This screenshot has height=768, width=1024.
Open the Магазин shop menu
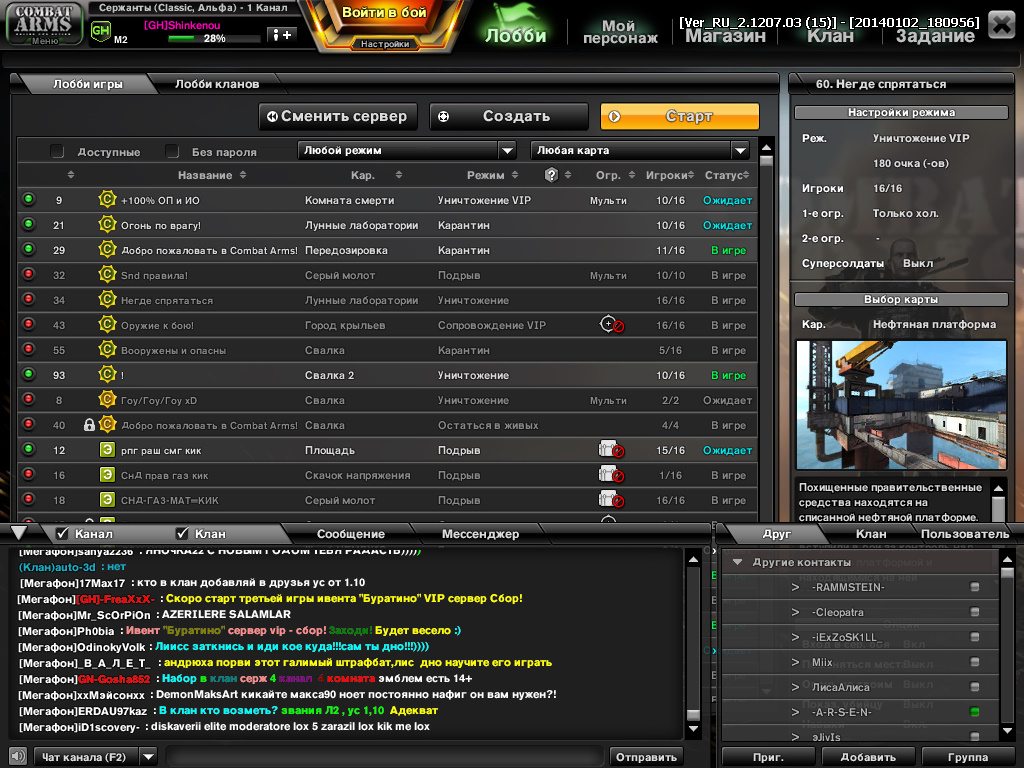(725, 35)
